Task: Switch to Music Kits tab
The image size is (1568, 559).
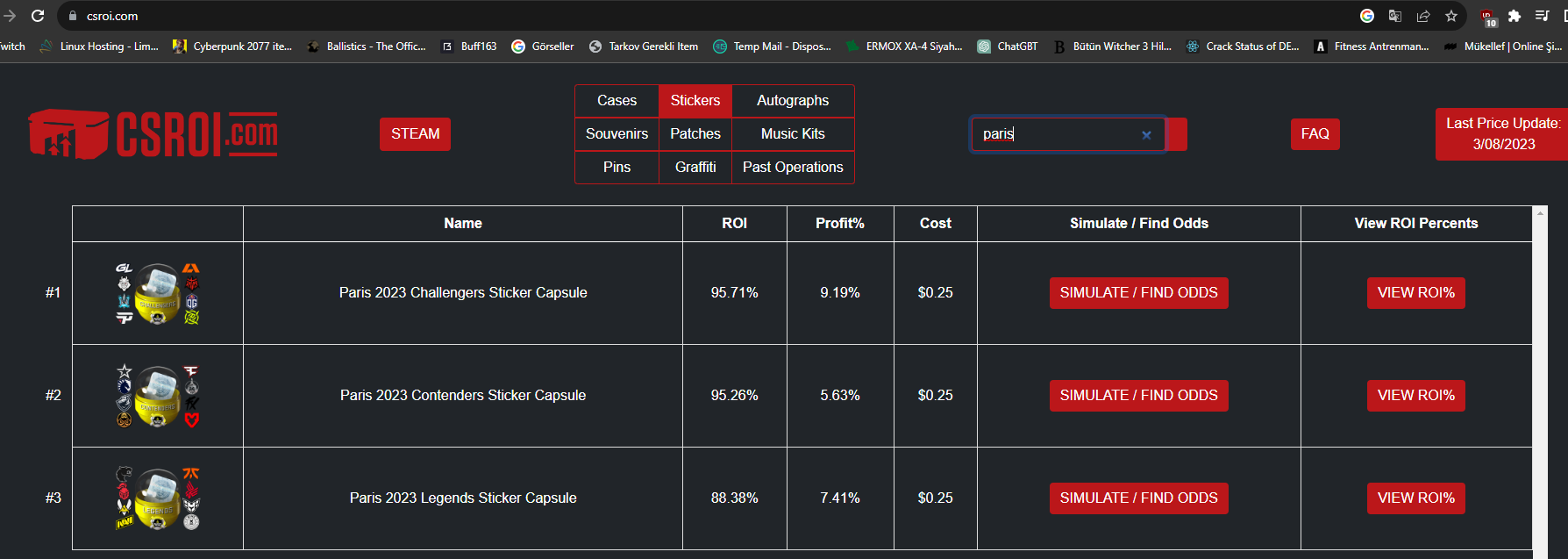Action: (x=793, y=134)
